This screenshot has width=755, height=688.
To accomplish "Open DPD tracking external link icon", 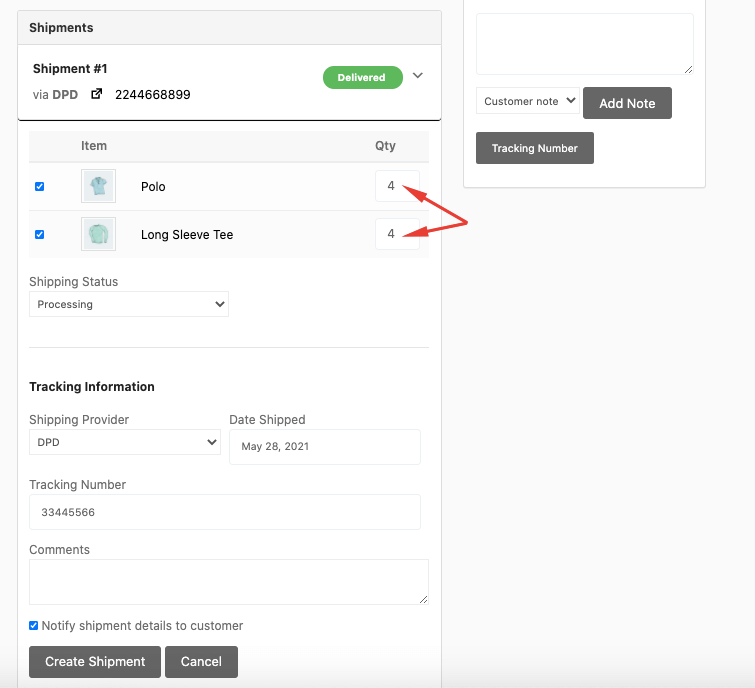I will pyautogui.click(x=97, y=93).
